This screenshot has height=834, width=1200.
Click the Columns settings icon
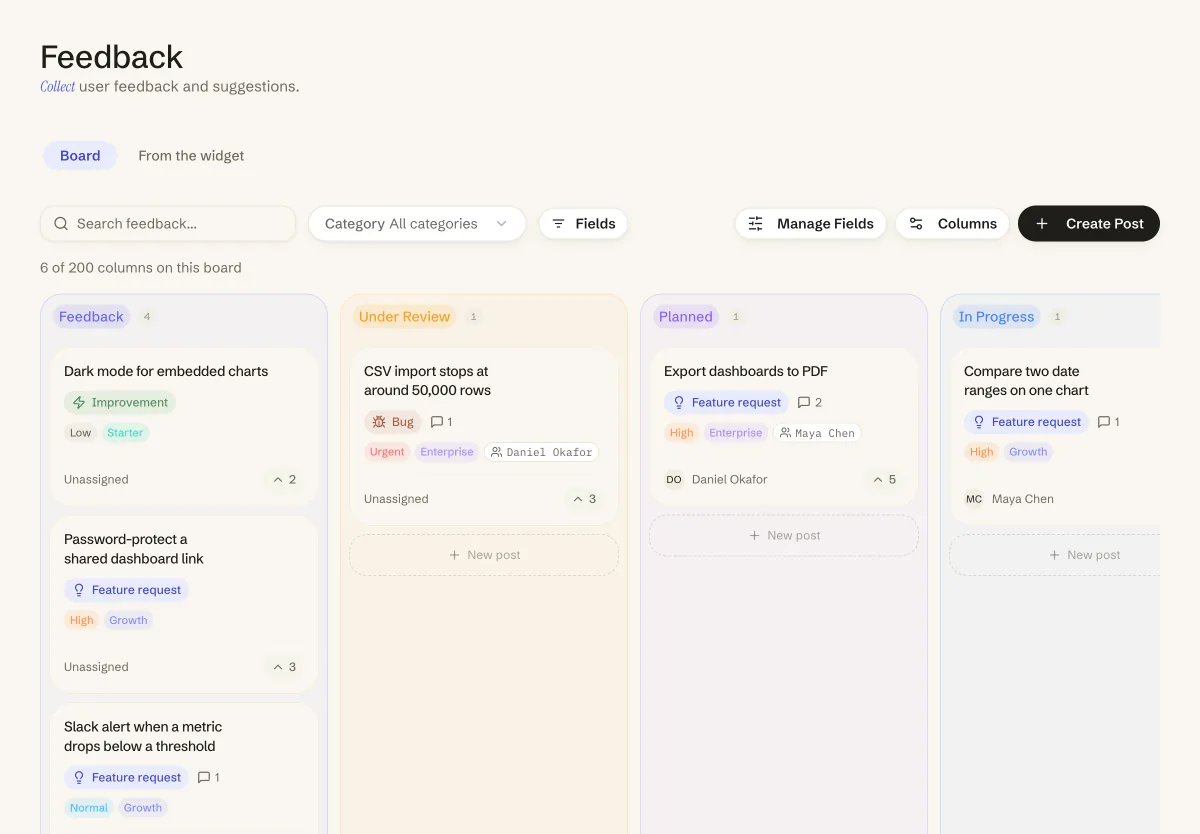point(916,224)
